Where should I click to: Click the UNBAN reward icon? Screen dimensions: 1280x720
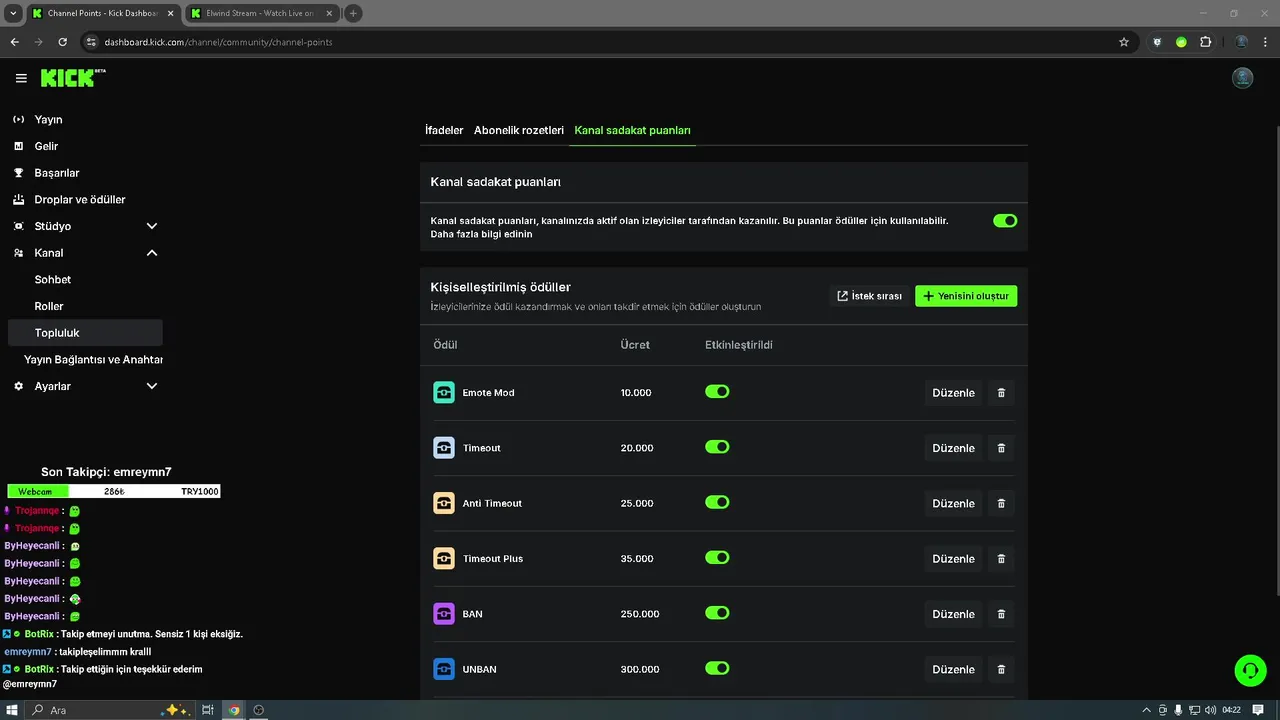pos(444,669)
